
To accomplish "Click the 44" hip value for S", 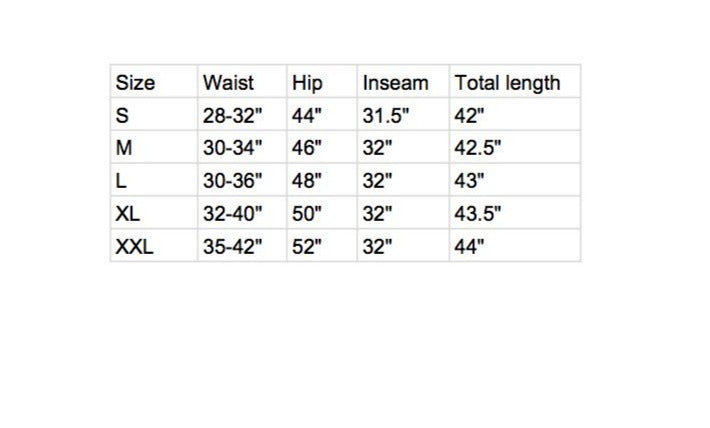I will [306, 116].
